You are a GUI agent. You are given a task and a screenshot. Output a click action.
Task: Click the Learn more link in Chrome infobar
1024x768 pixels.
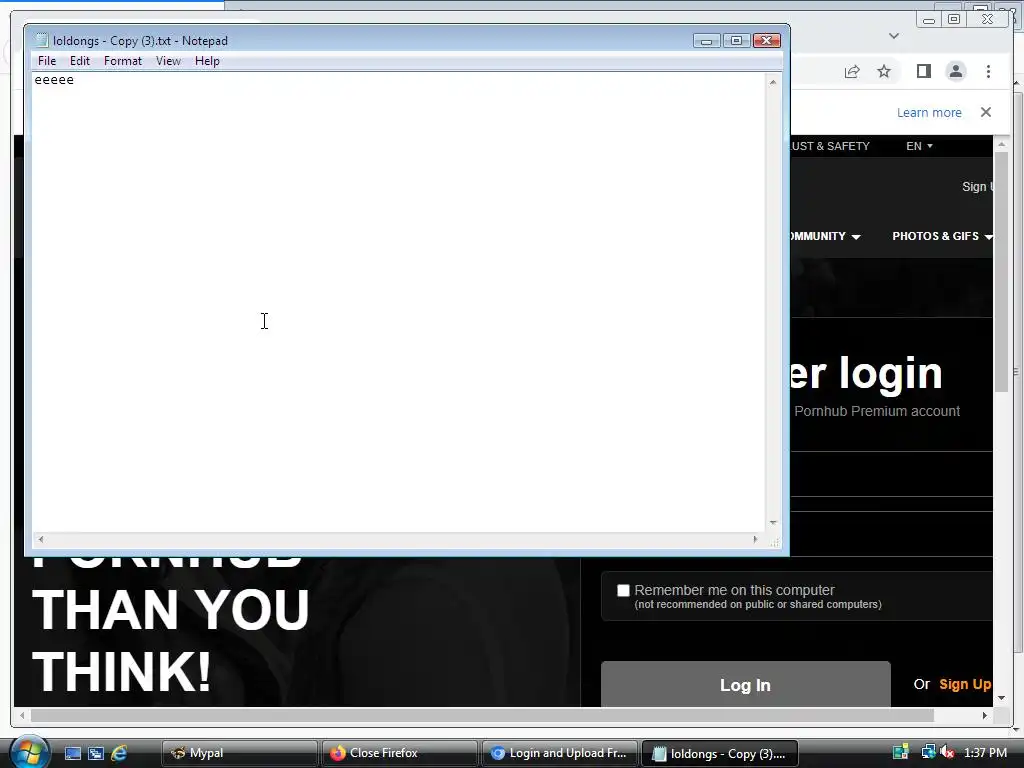click(929, 112)
